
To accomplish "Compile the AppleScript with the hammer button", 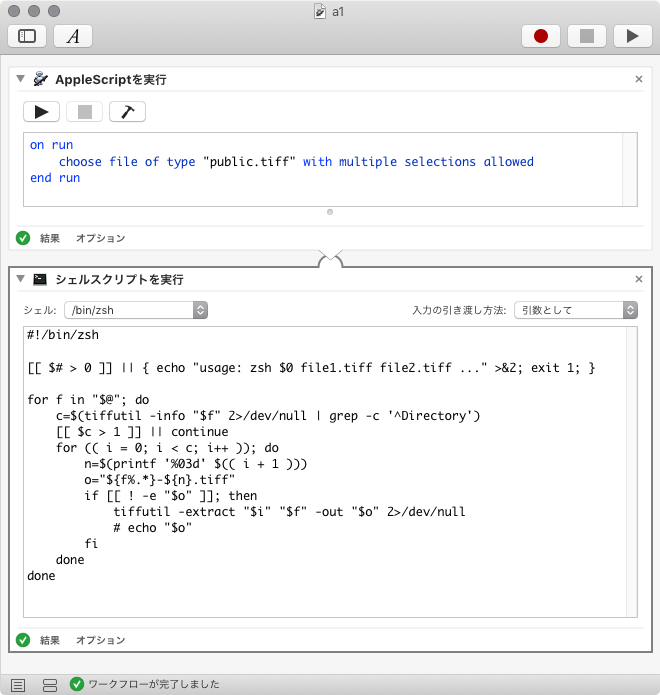I will [127, 112].
